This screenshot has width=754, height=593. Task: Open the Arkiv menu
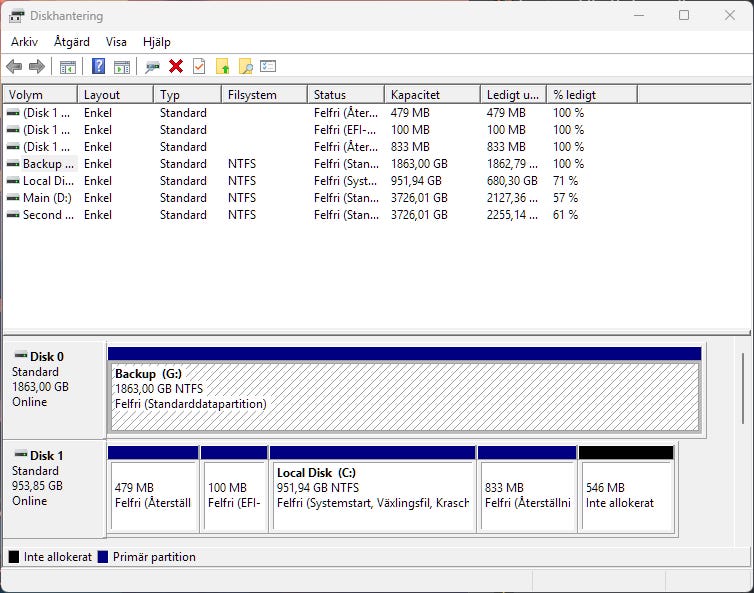tap(24, 42)
